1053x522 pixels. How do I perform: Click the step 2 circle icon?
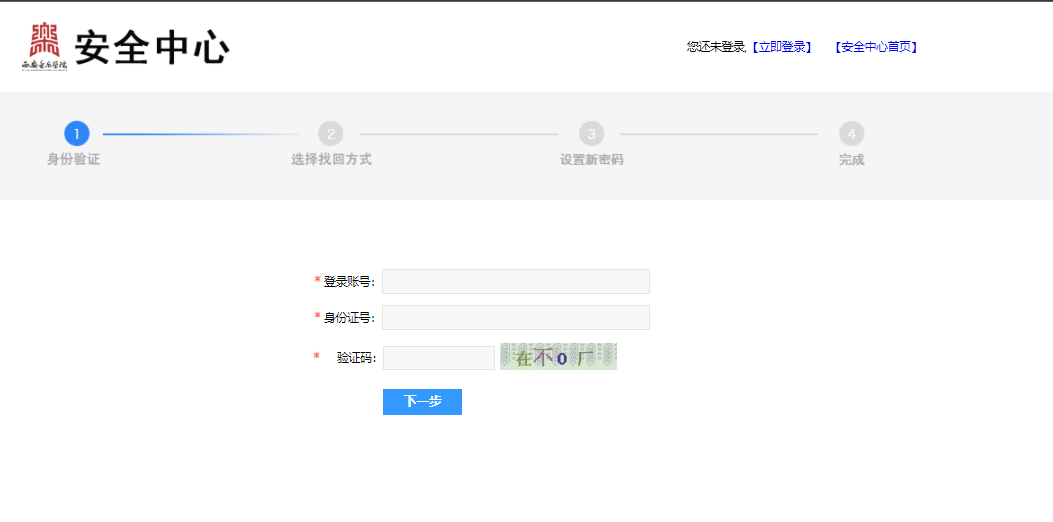[331, 134]
